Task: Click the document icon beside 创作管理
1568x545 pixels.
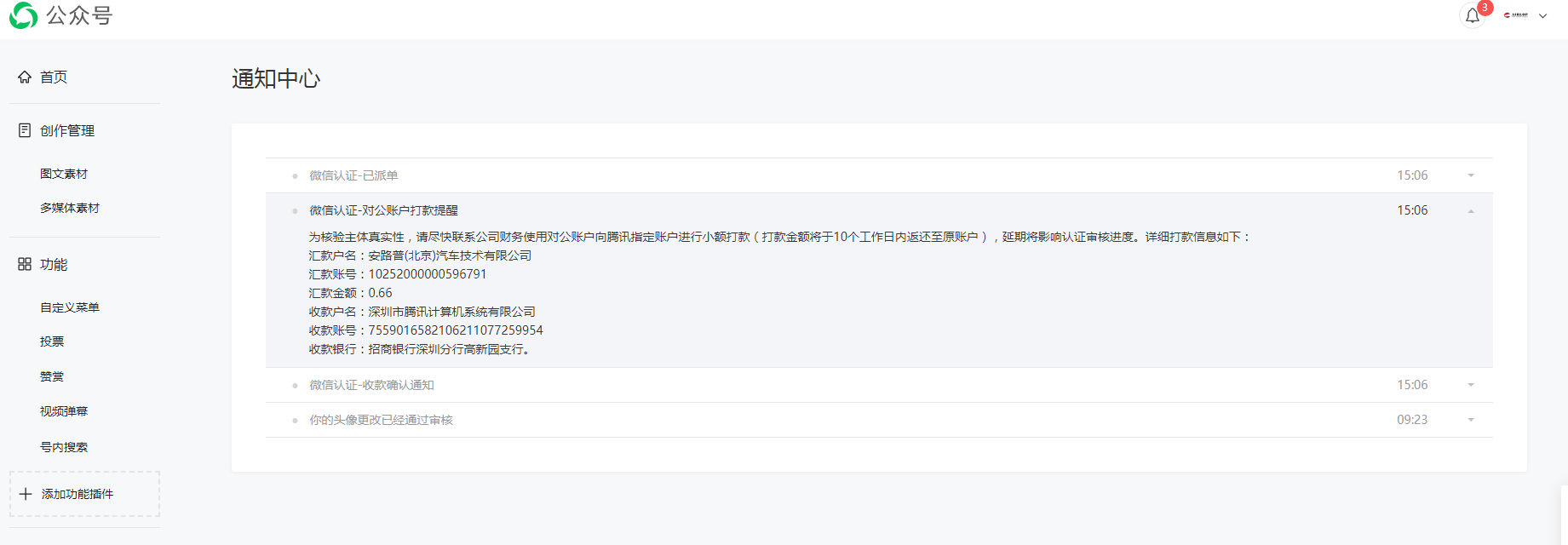Action: 25,130
